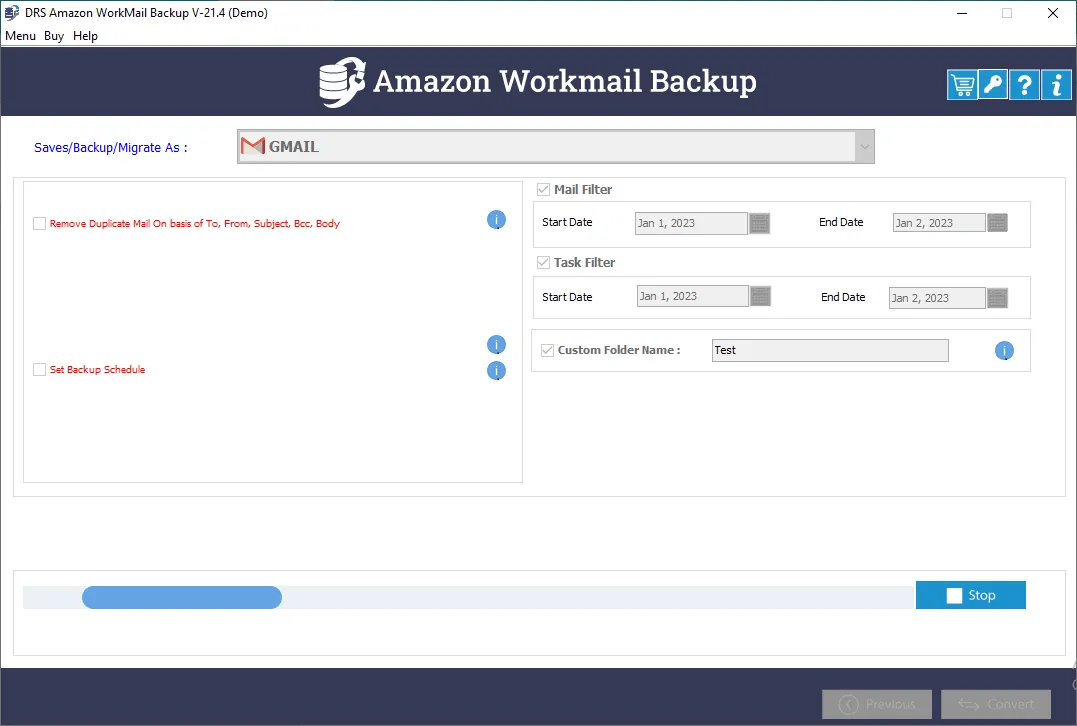Stop the running backup process

(971, 595)
